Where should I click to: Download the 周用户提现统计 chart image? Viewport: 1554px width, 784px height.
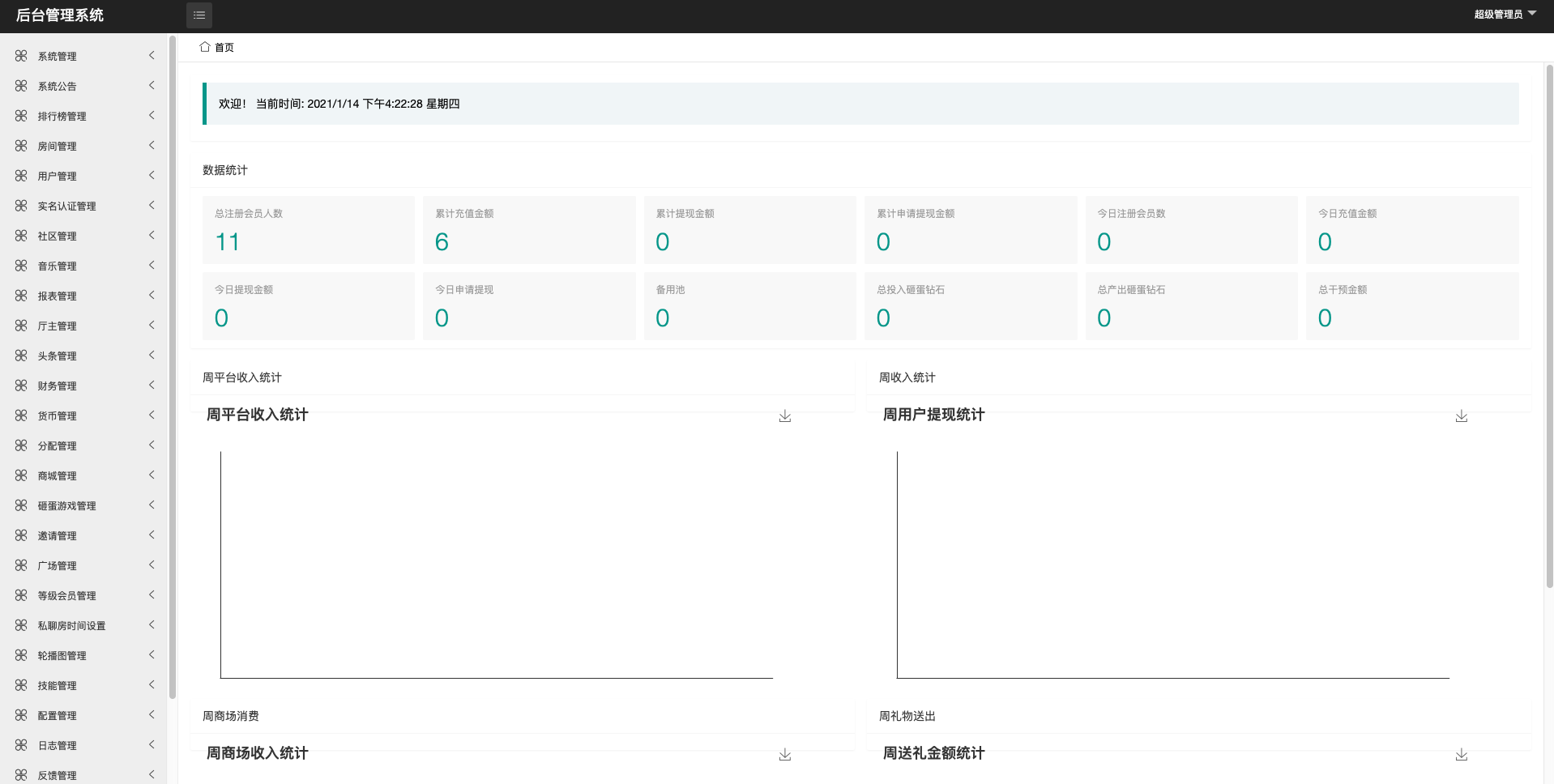coord(1461,416)
